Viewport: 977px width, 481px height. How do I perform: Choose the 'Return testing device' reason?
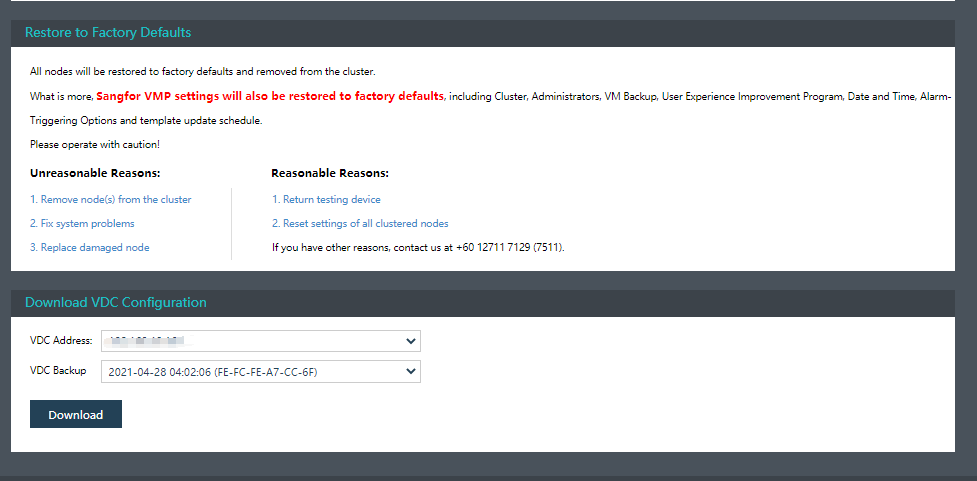326,199
